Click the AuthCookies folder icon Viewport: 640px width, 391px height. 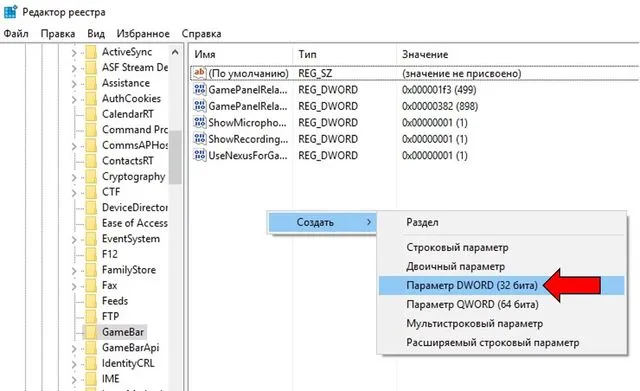[x=91, y=99]
